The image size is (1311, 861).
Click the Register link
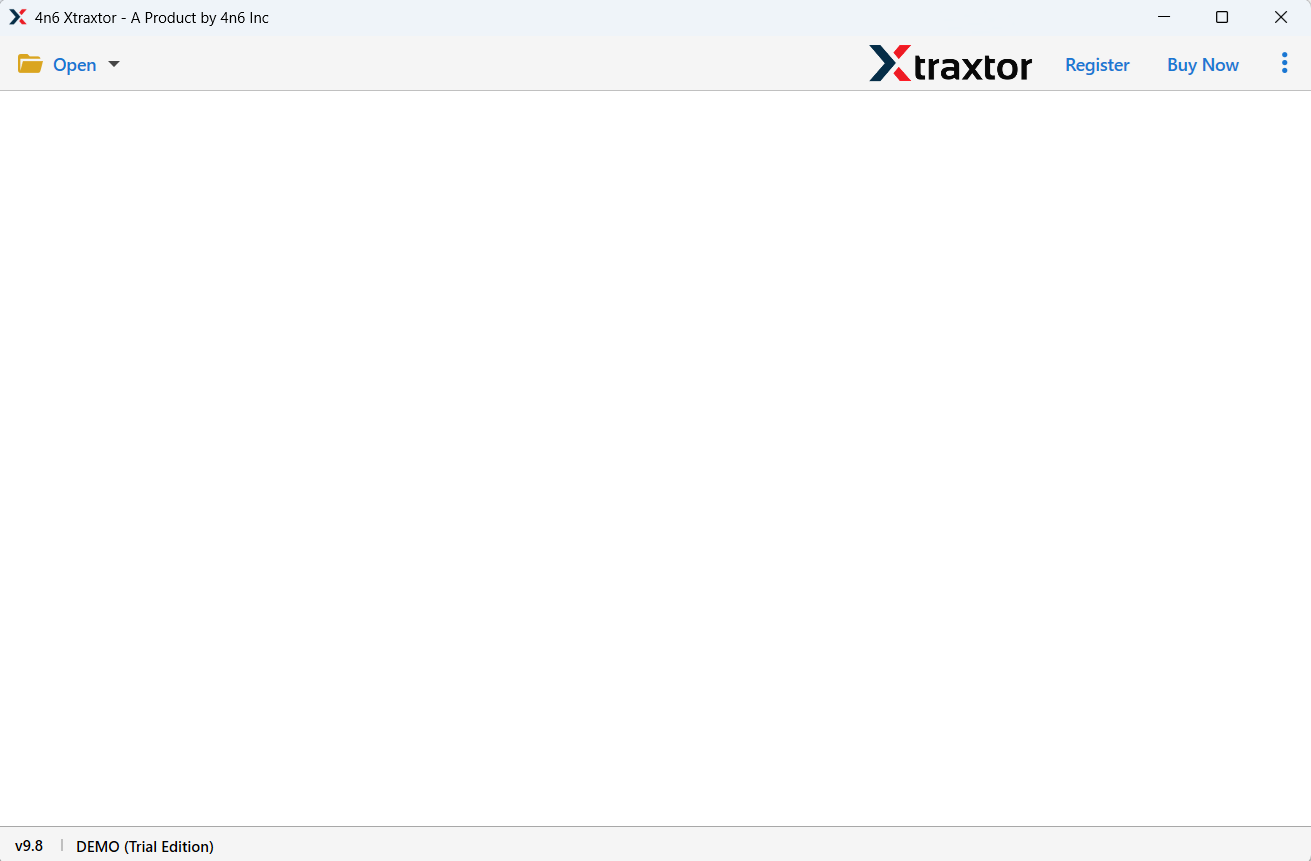(1097, 64)
